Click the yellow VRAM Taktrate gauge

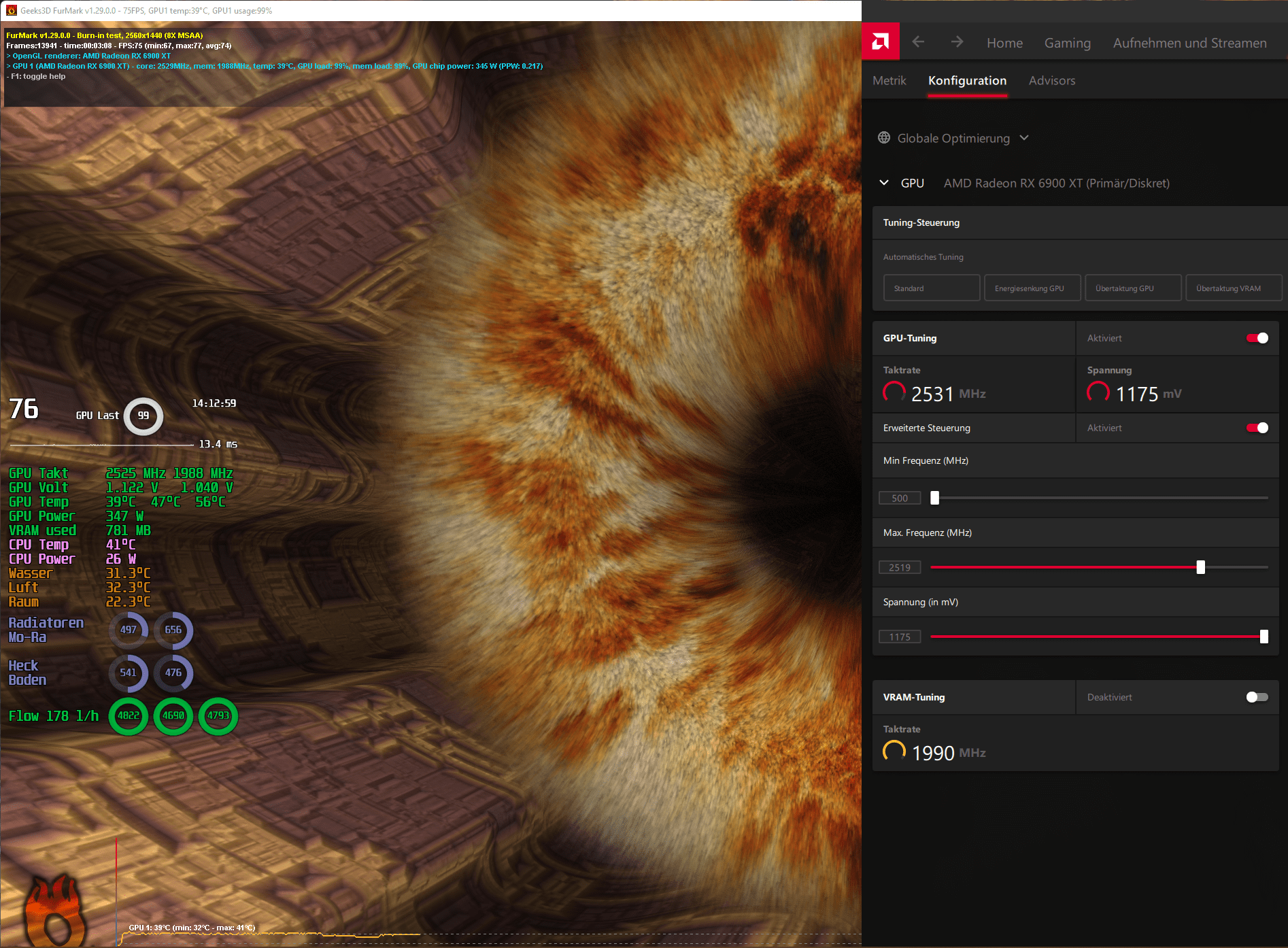tap(894, 751)
